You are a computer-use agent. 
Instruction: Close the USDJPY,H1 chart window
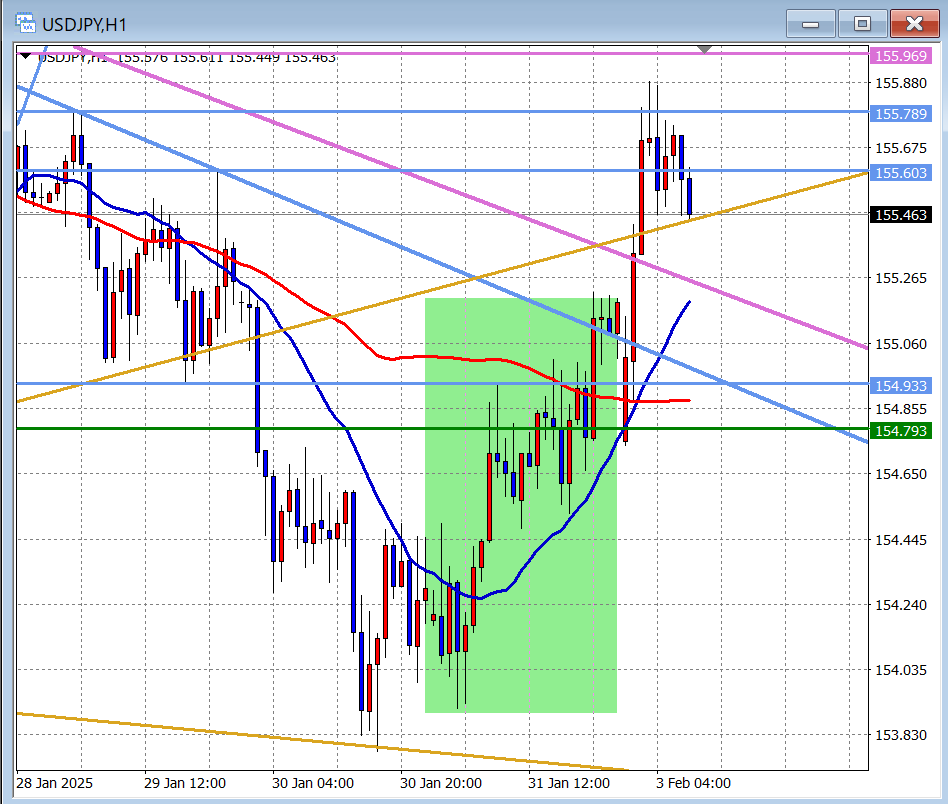click(913, 23)
